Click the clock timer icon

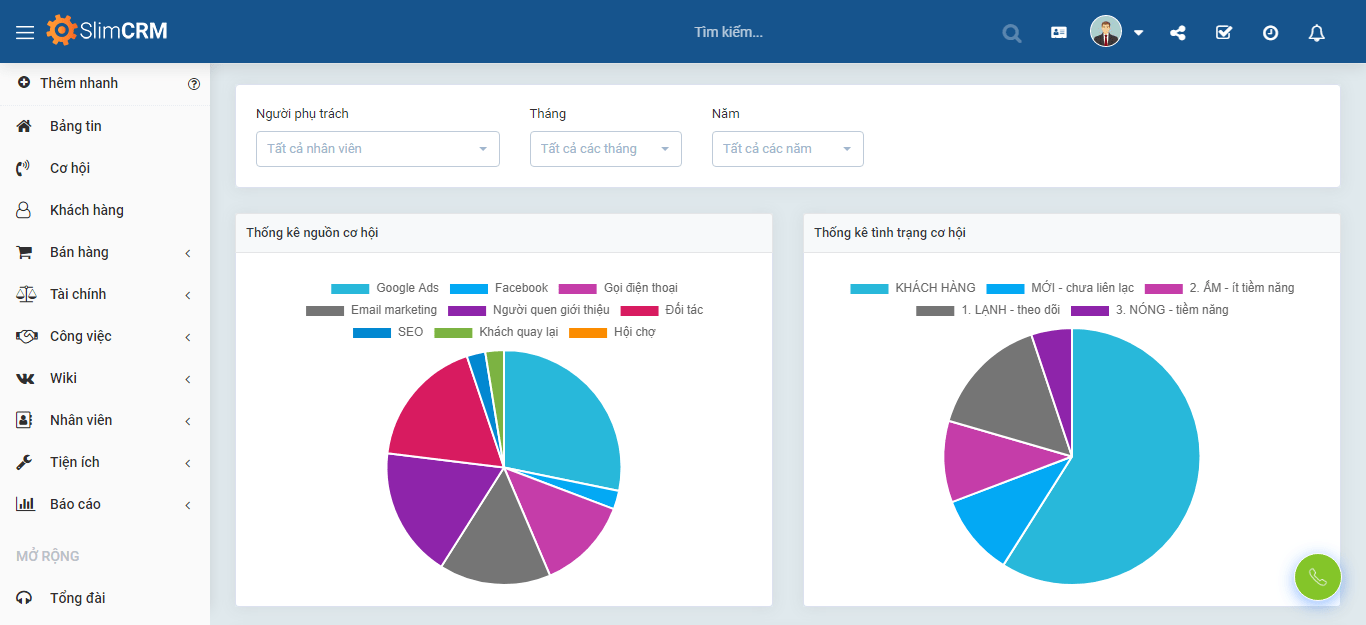1270,32
